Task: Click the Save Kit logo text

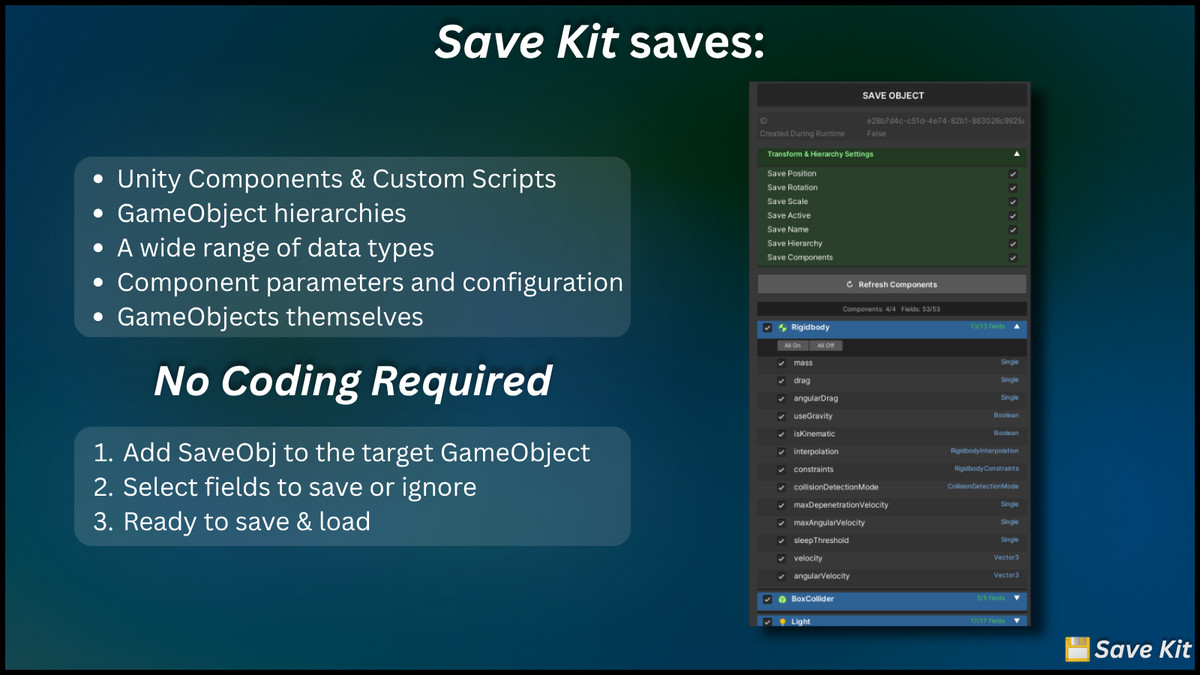Action: click(x=1143, y=649)
